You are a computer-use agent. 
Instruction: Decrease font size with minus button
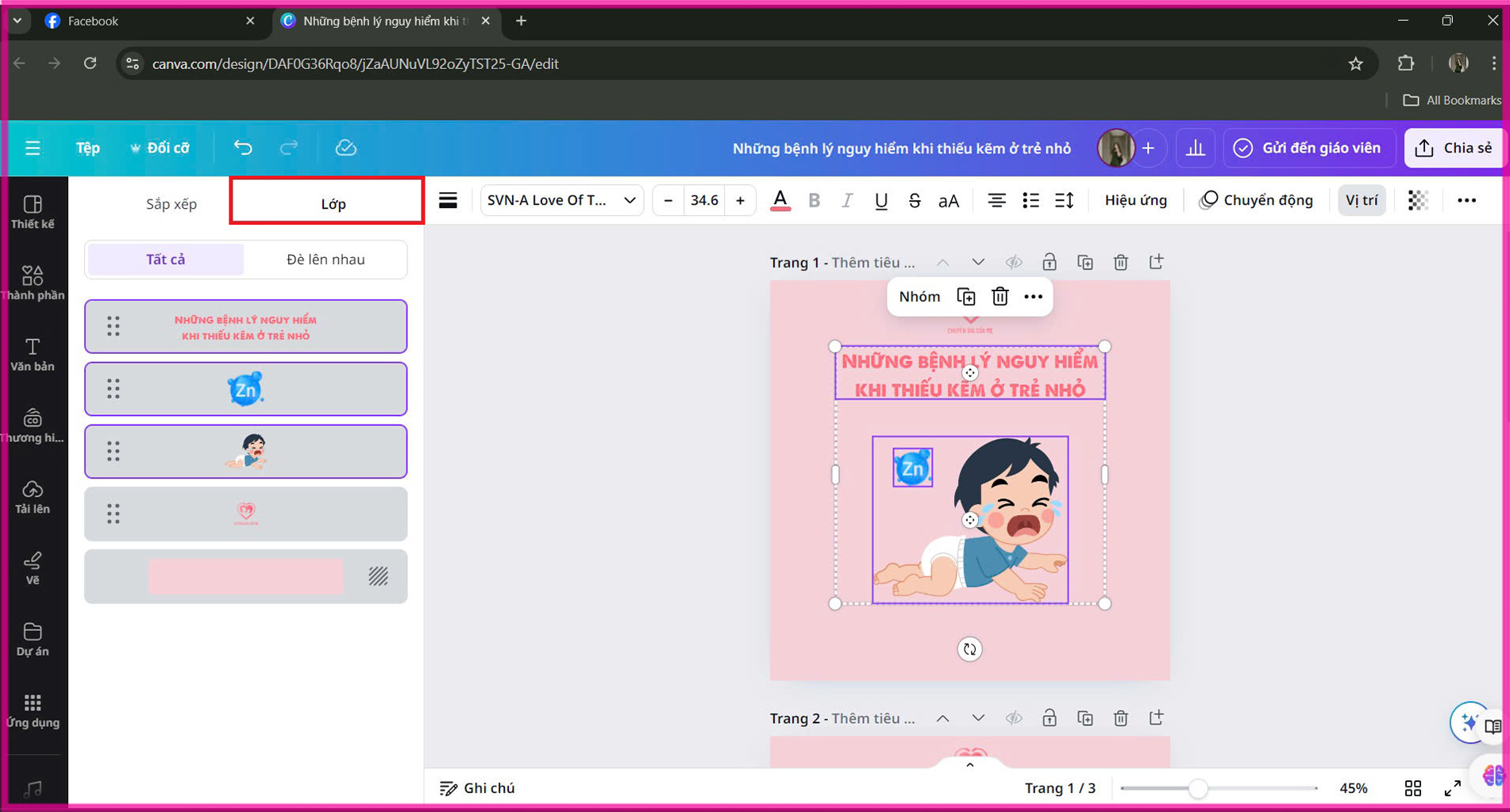(x=668, y=201)
